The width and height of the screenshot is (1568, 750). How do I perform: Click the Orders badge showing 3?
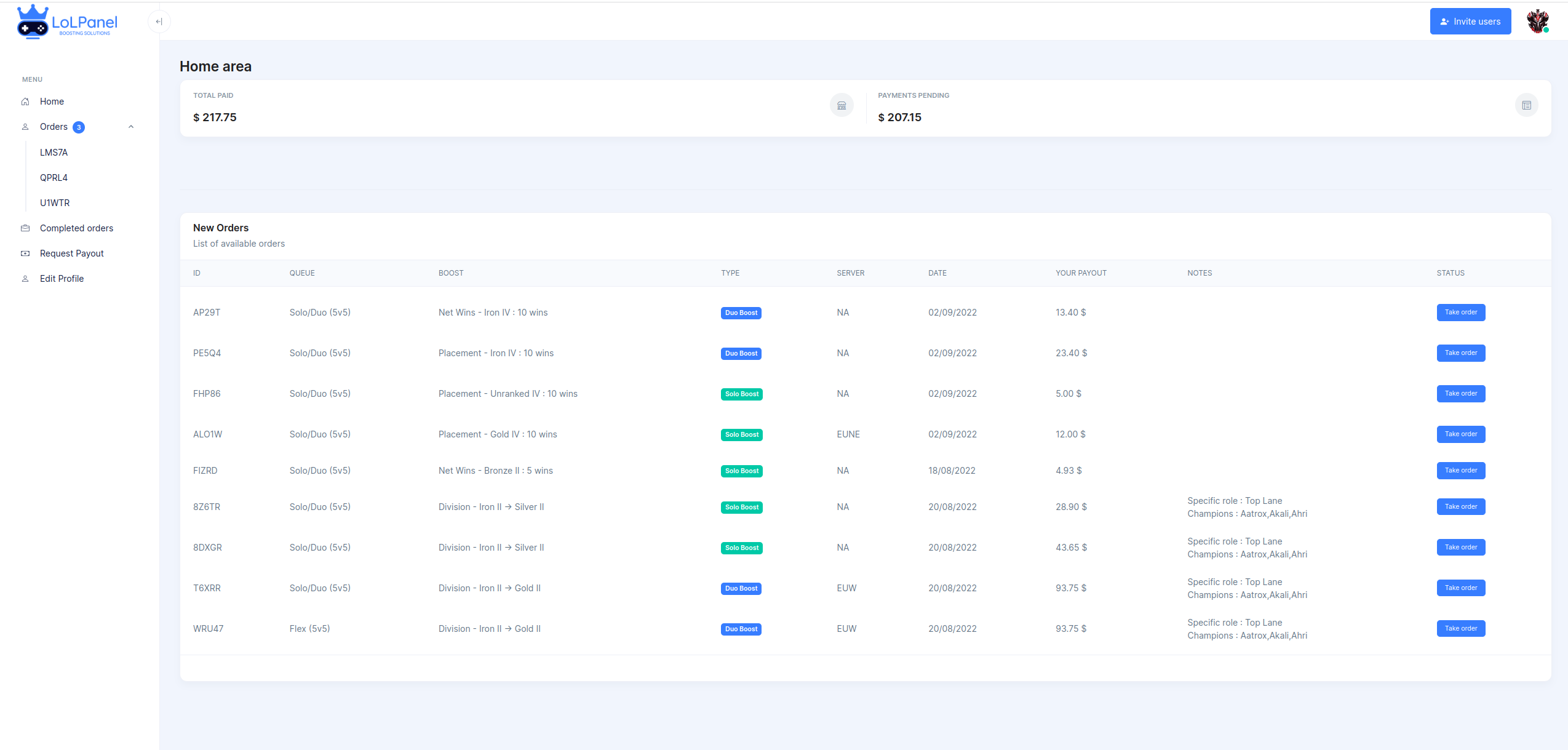click(x=79, y=127)
